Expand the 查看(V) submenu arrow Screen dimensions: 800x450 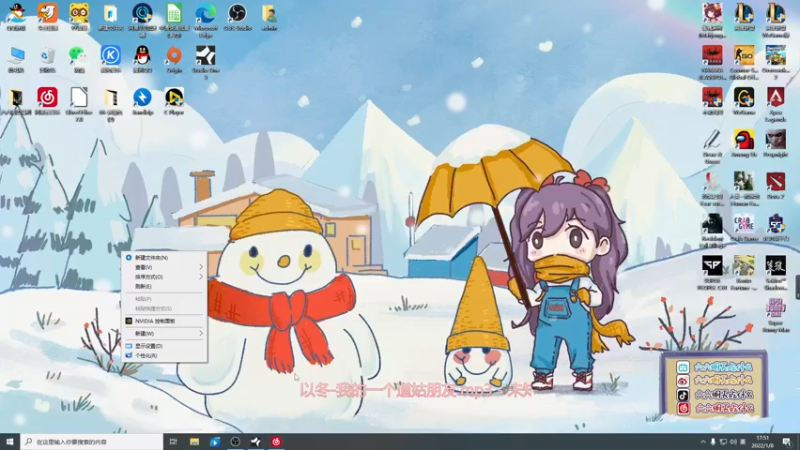point(201,267)
